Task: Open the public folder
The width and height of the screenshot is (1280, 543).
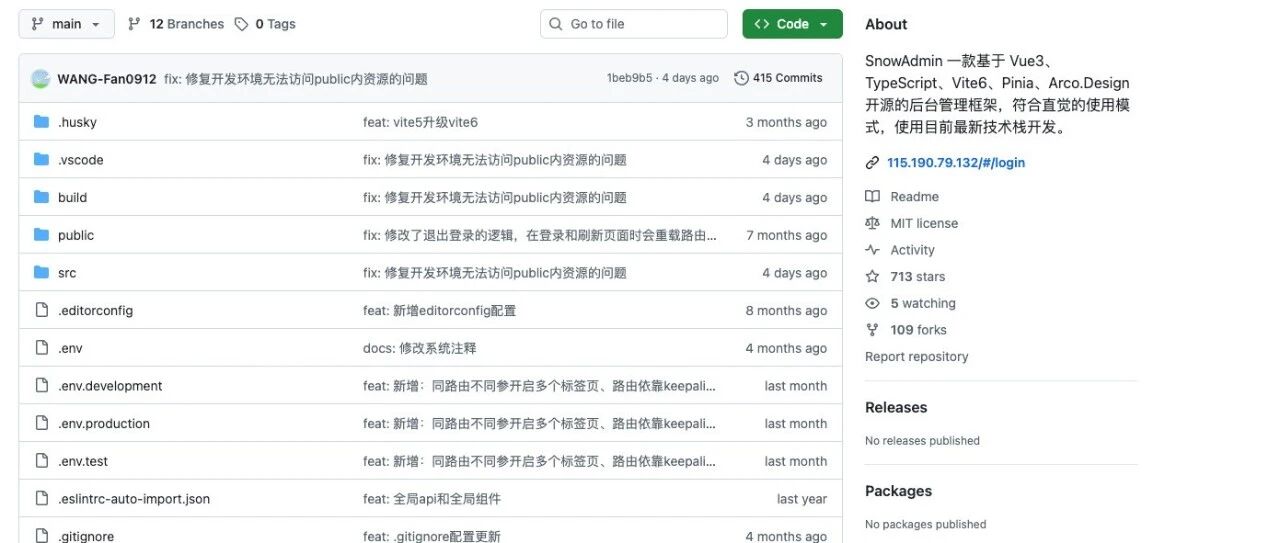Action: [x=76, y=235]
